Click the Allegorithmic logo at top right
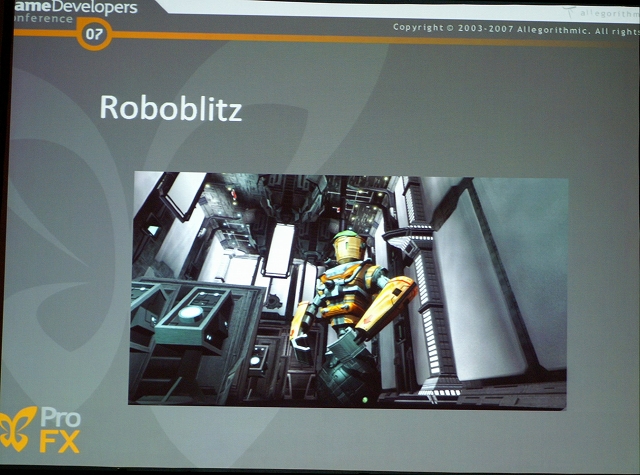 [598, 11]
